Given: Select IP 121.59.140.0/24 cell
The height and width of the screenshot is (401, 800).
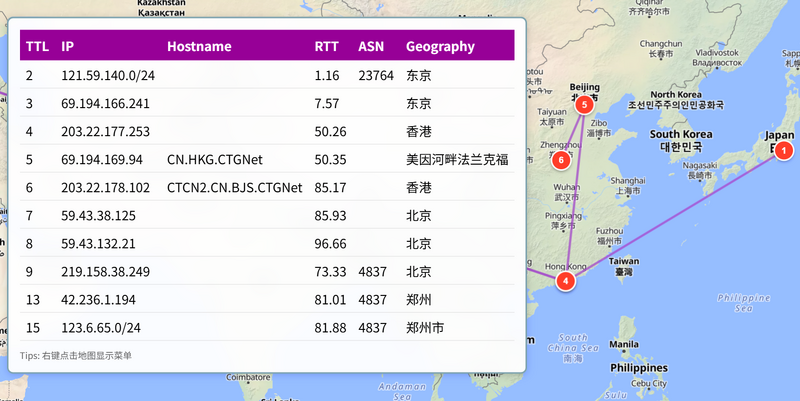Looking at the screenshot, I should click(x=108, y=76).
